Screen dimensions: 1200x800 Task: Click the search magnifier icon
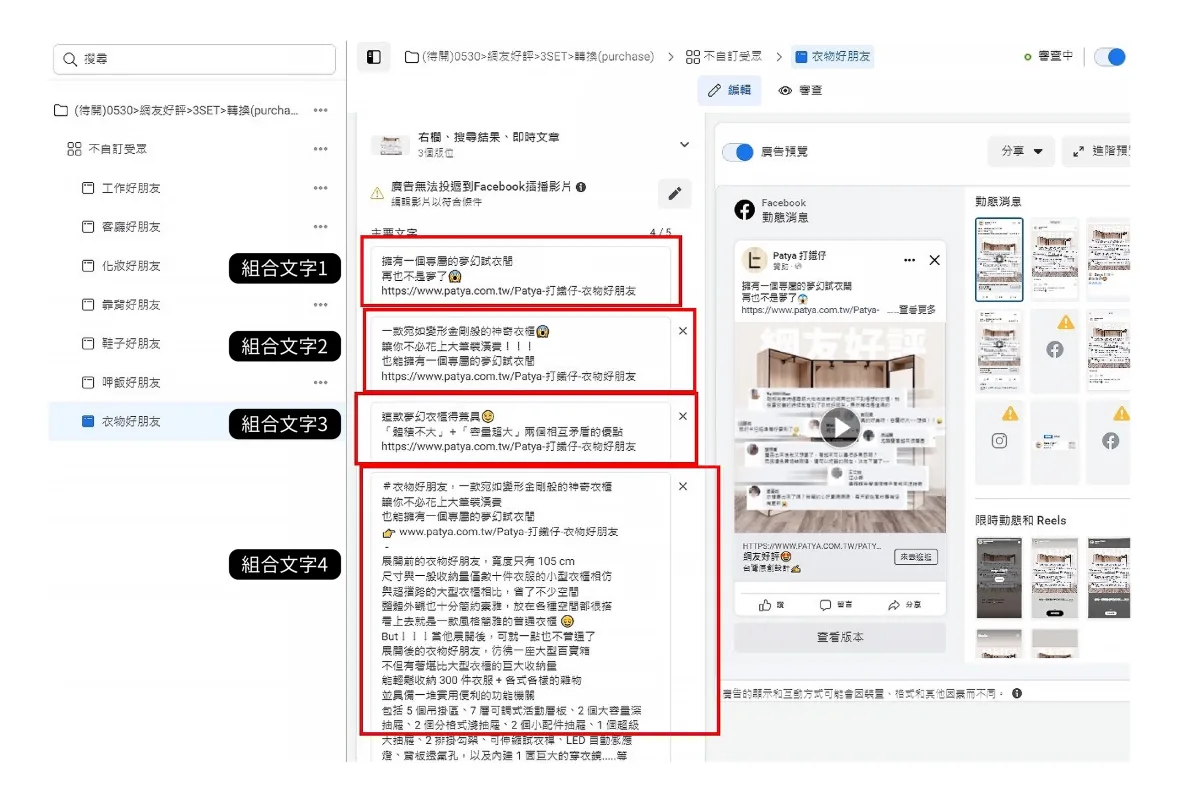tap(70, 59)
